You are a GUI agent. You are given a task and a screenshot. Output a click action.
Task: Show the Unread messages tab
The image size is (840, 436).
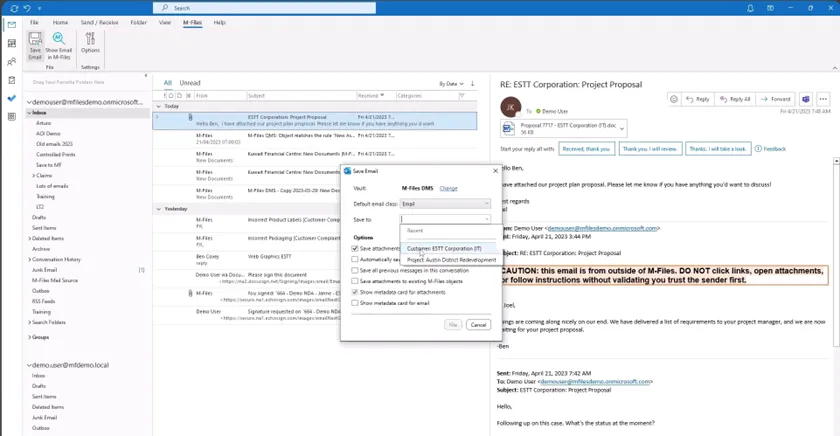coord(190,83)
